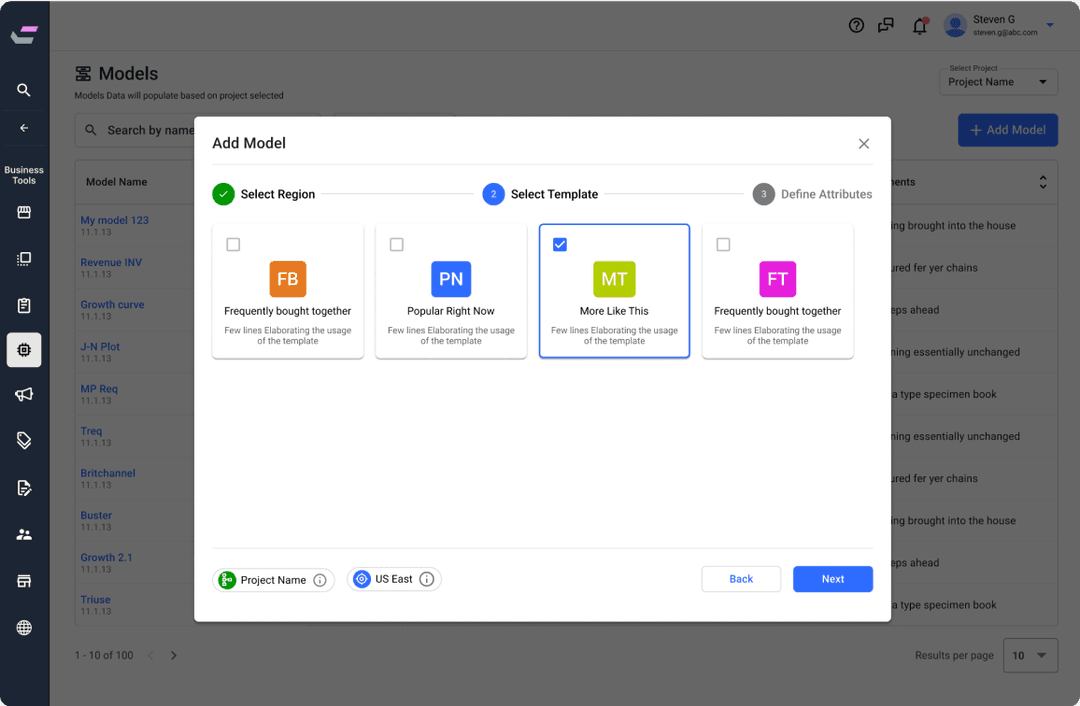Check the Popular Right Now template checkbox
Image resolution: width=1080 pixels, height=706 pixels.
(396, 243)
